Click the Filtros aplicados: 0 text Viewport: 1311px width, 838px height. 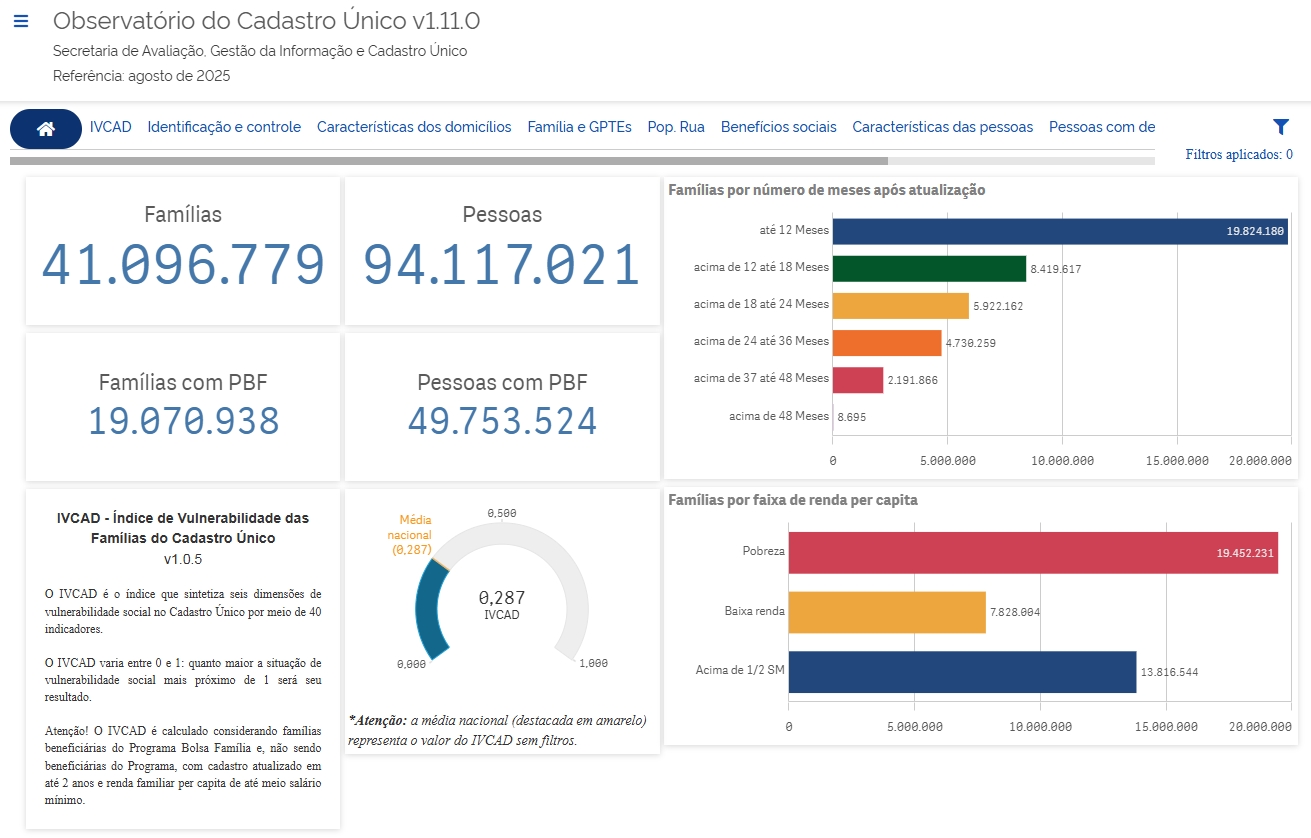1238,155
